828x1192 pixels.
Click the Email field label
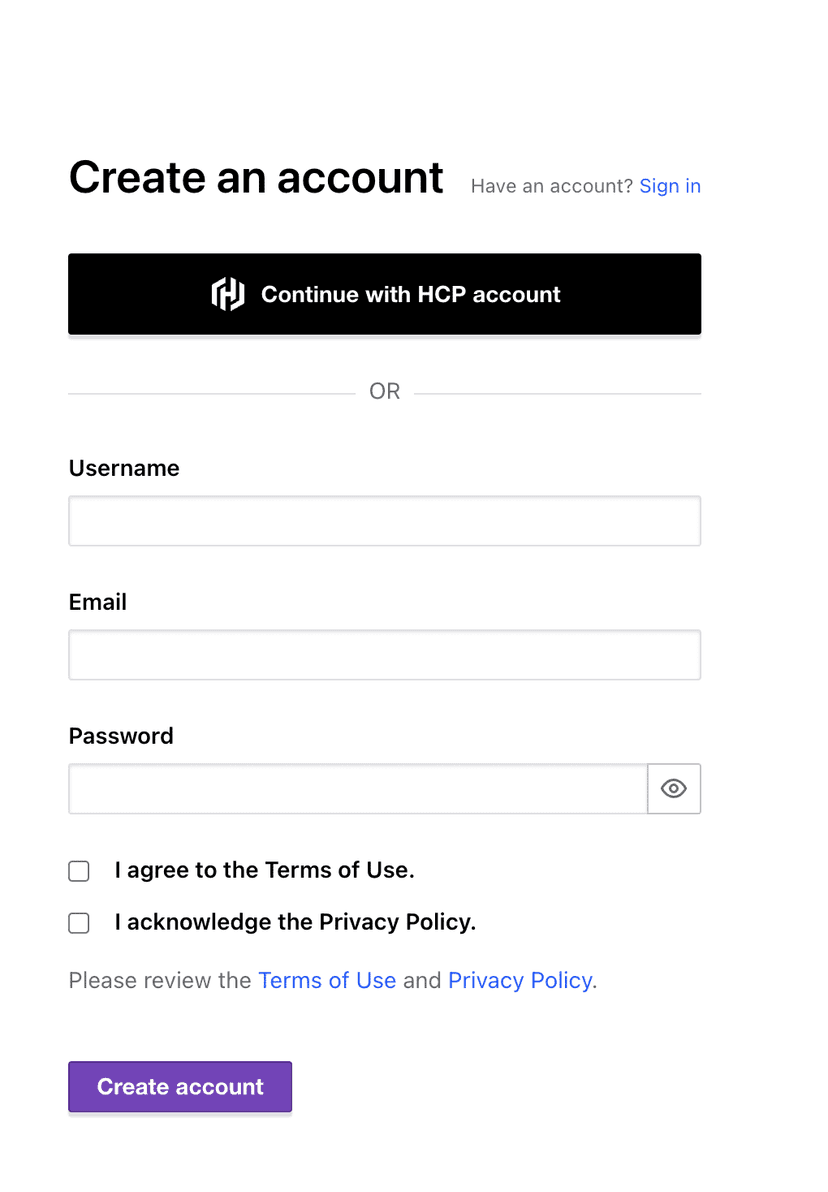coord(97,601)
